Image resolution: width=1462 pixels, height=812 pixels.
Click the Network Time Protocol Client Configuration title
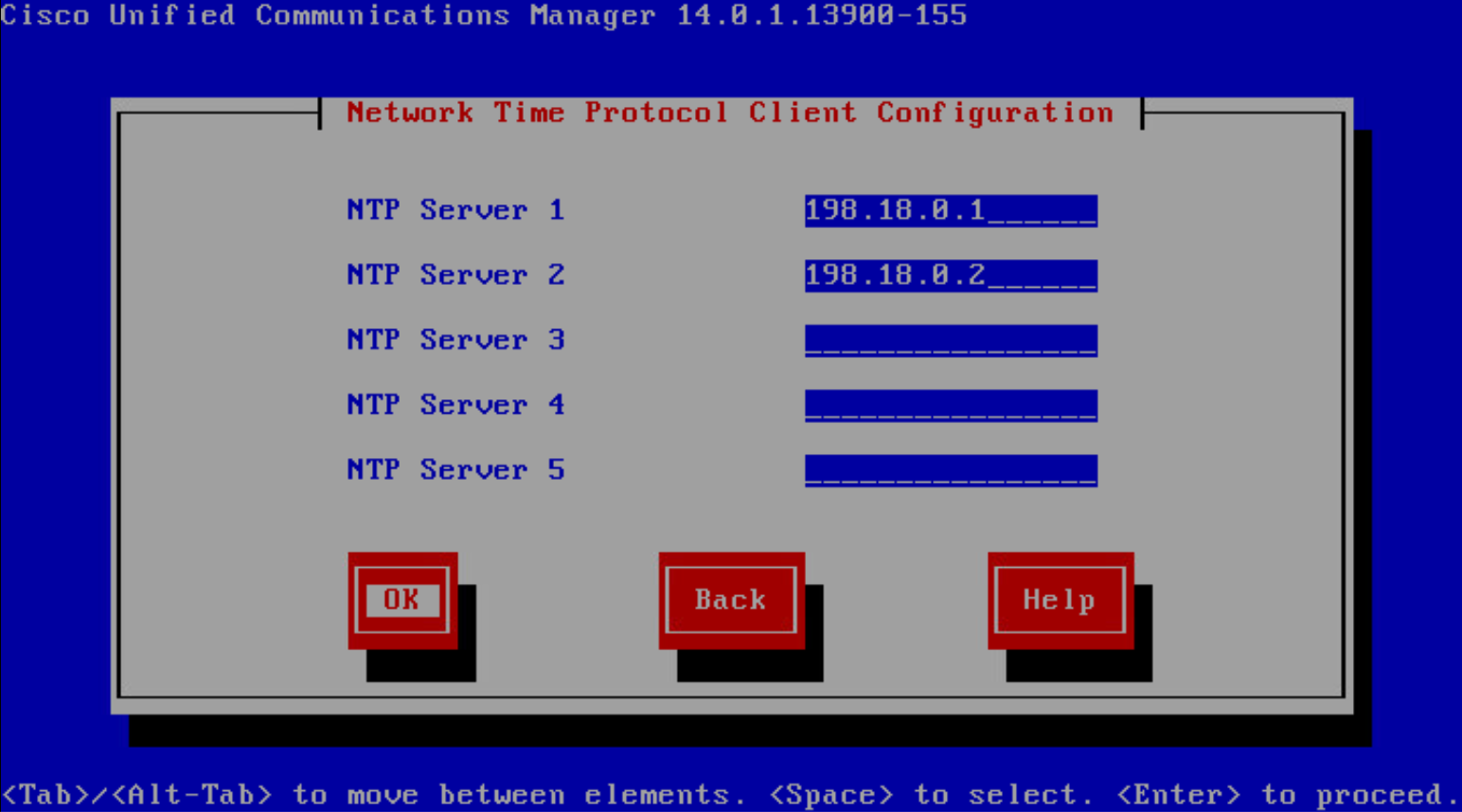729,113
